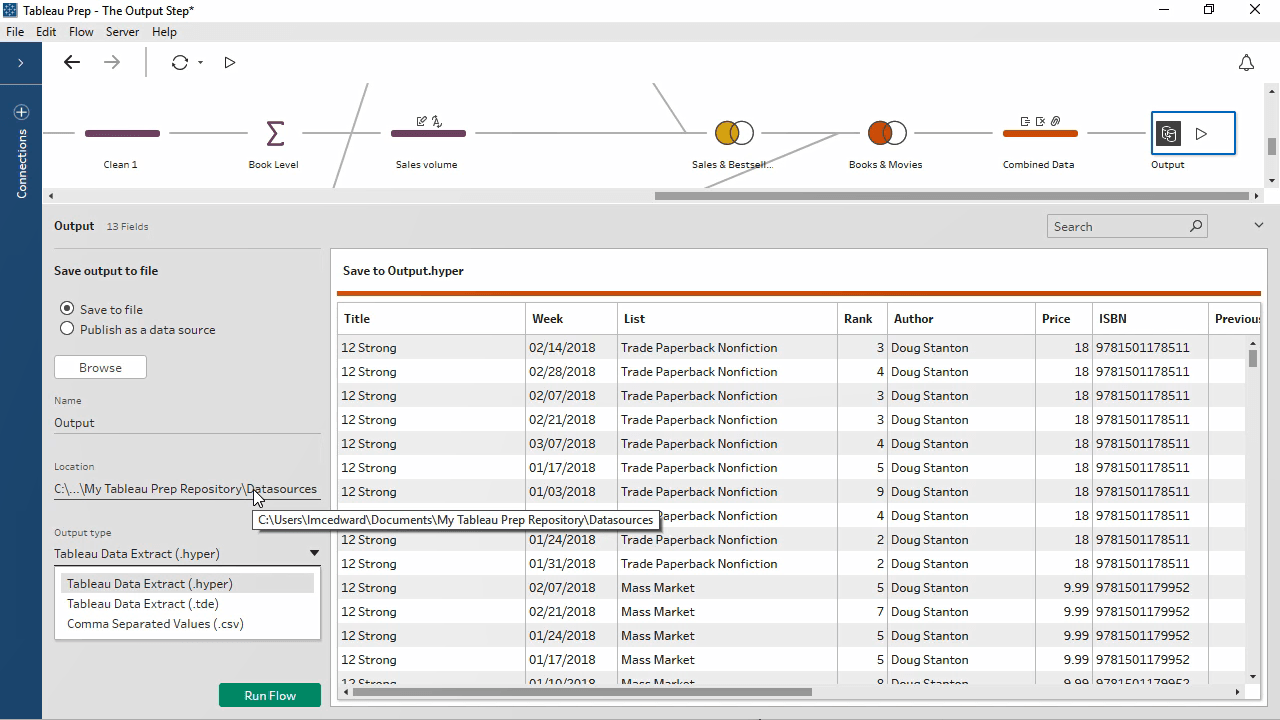Open the Flow menu

click(81, 32)
